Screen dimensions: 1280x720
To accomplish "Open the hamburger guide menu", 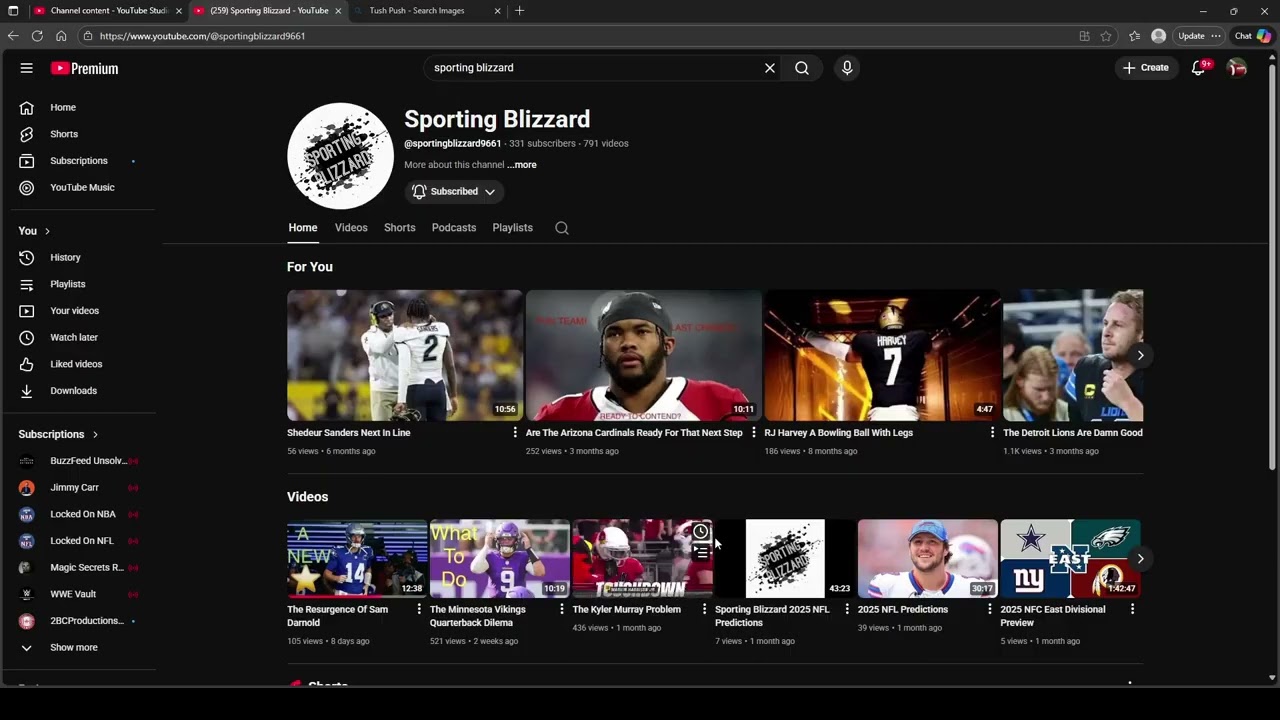I will tap(27, 68).
